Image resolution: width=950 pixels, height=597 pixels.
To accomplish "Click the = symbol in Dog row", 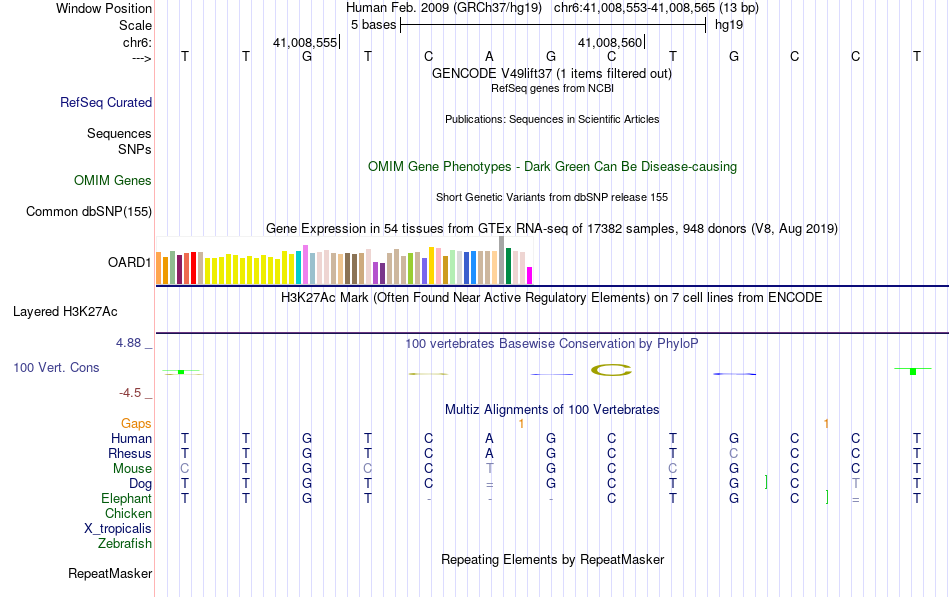I will [490, 484].
